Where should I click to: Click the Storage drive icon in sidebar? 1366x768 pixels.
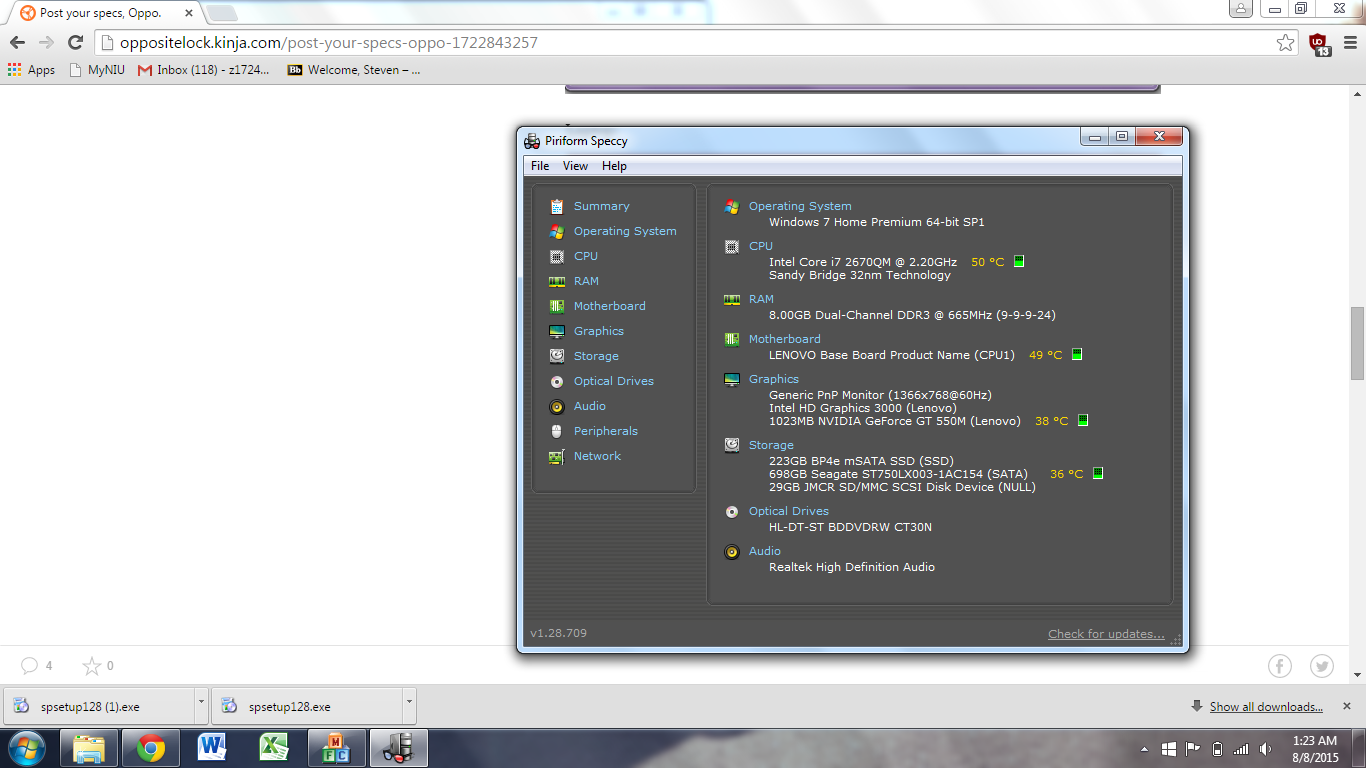pyautogui.click(x=557, y=356)
